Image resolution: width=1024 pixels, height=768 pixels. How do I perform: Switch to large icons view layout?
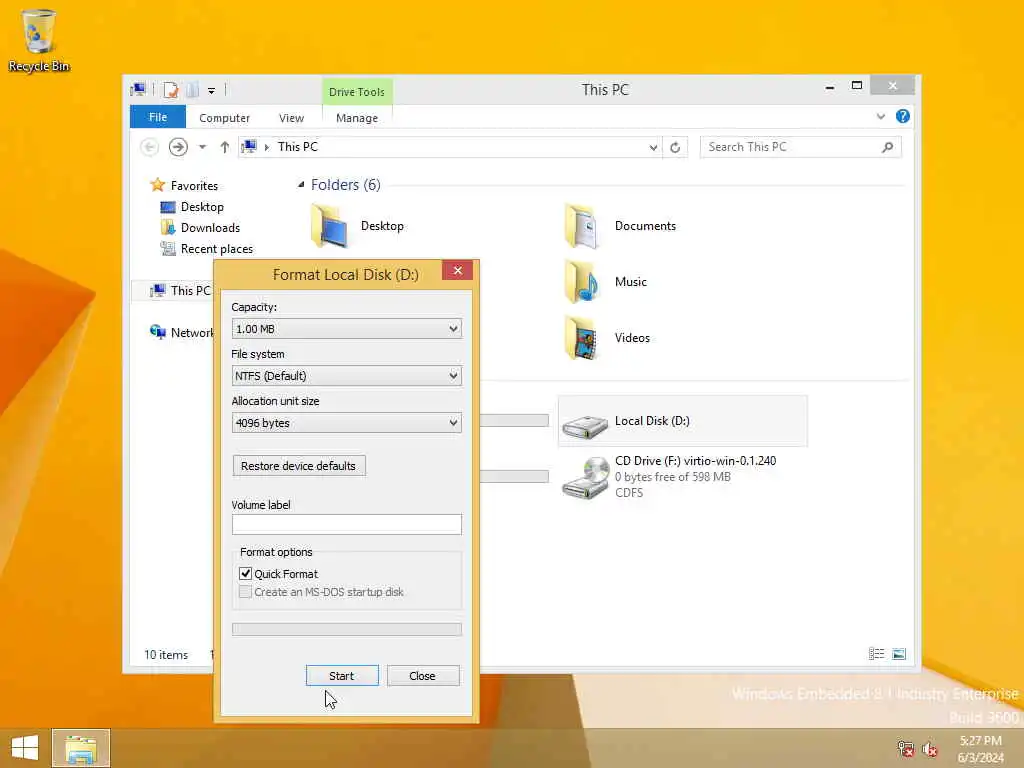click(899, 654)
